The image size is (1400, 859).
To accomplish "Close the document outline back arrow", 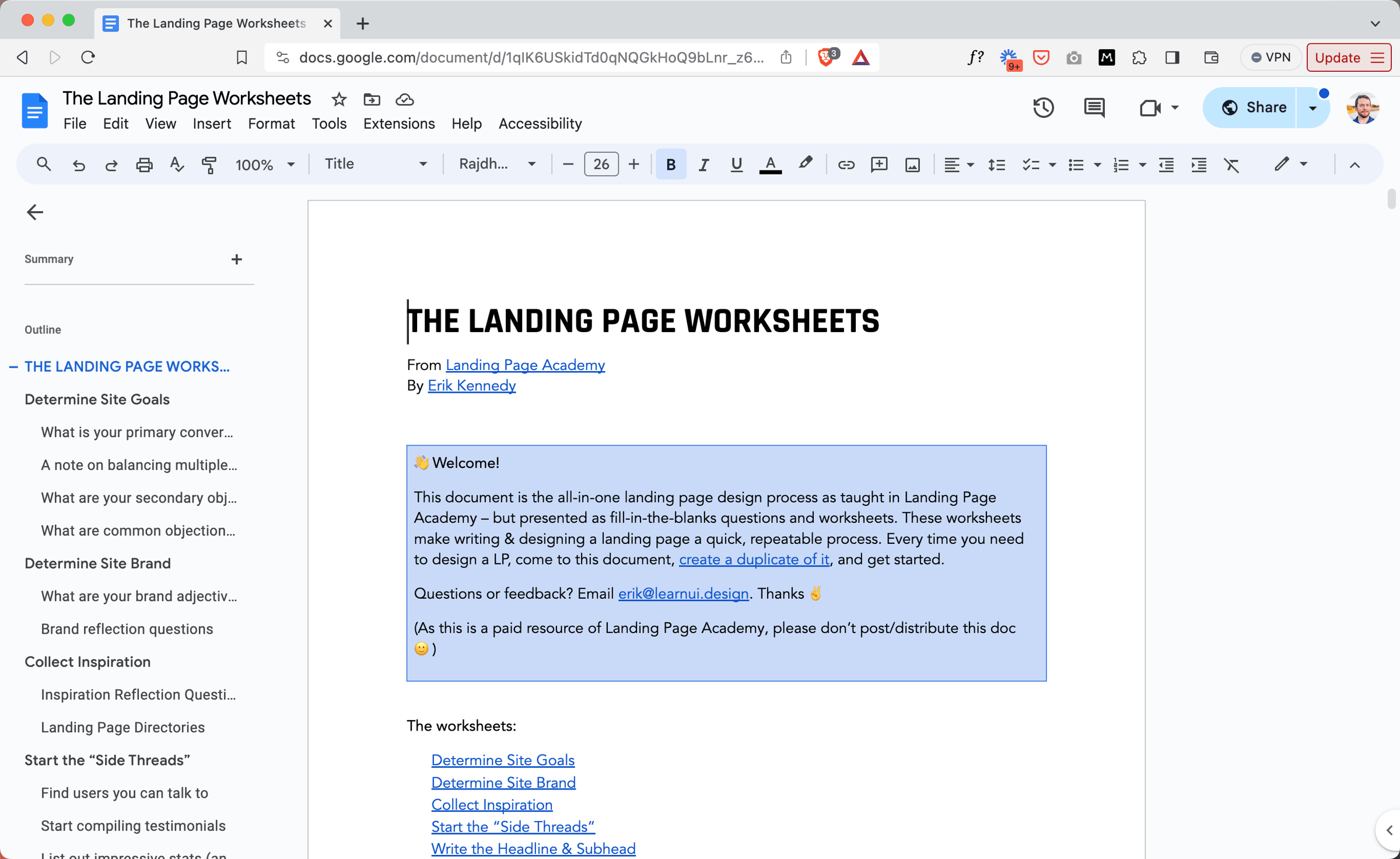I will 35,212.
